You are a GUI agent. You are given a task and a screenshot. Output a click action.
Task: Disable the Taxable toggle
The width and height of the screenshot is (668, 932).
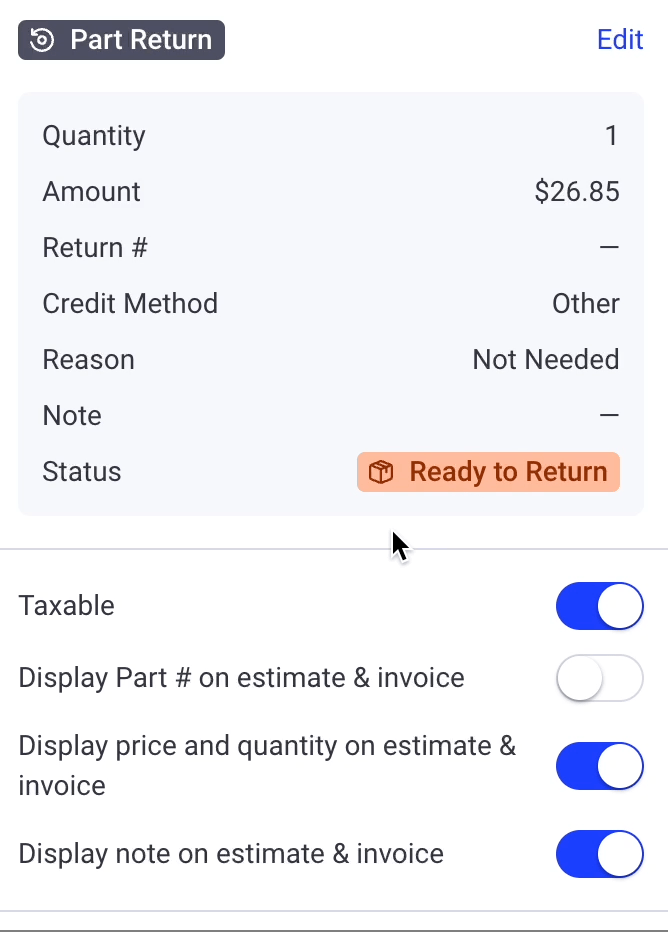pyautogui.click(x=600, y=606)
